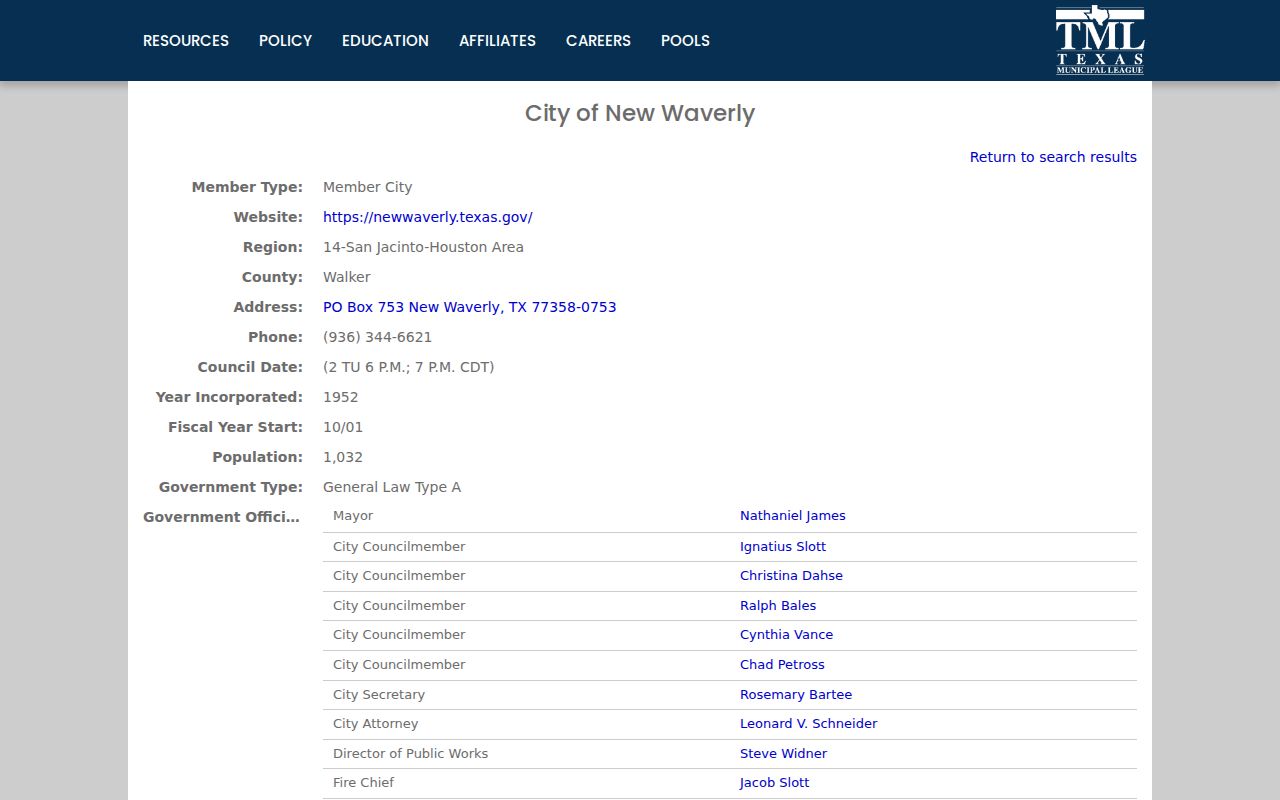
Task: Open Public Works Director Steve Widner link
Action: coord(784,754)
